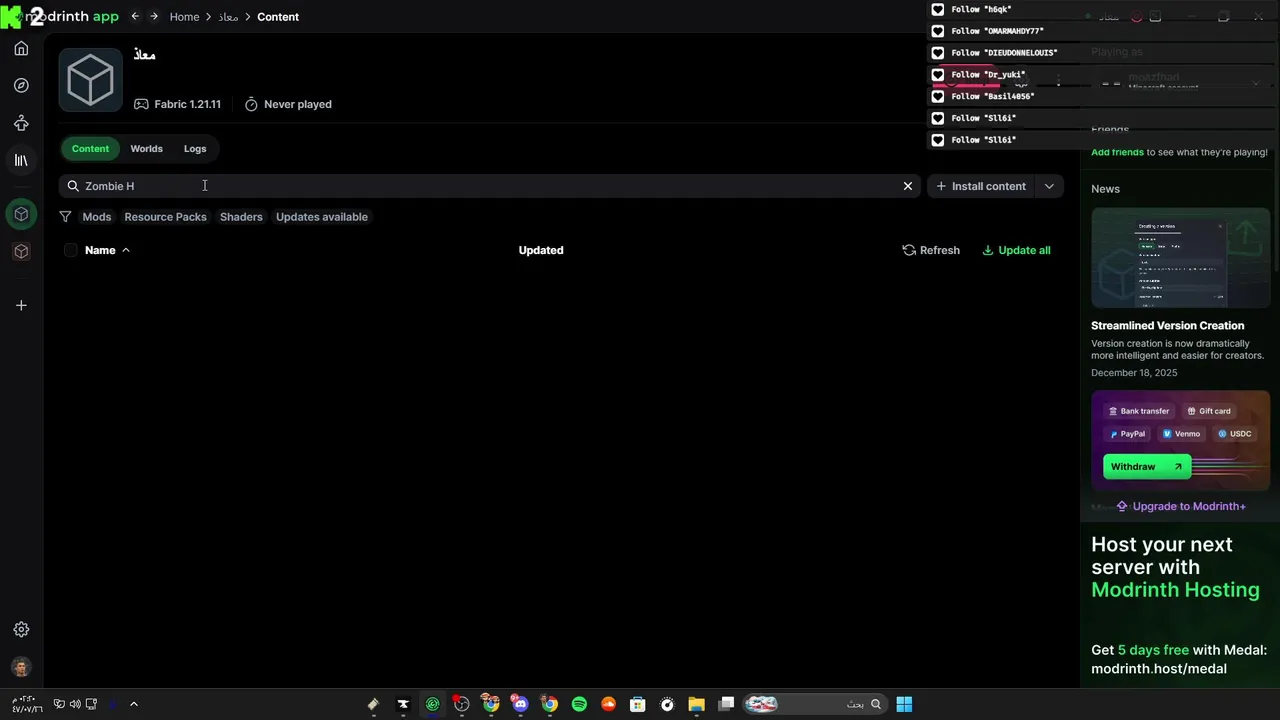Toggle the Mods filter chip

point(97,217)
